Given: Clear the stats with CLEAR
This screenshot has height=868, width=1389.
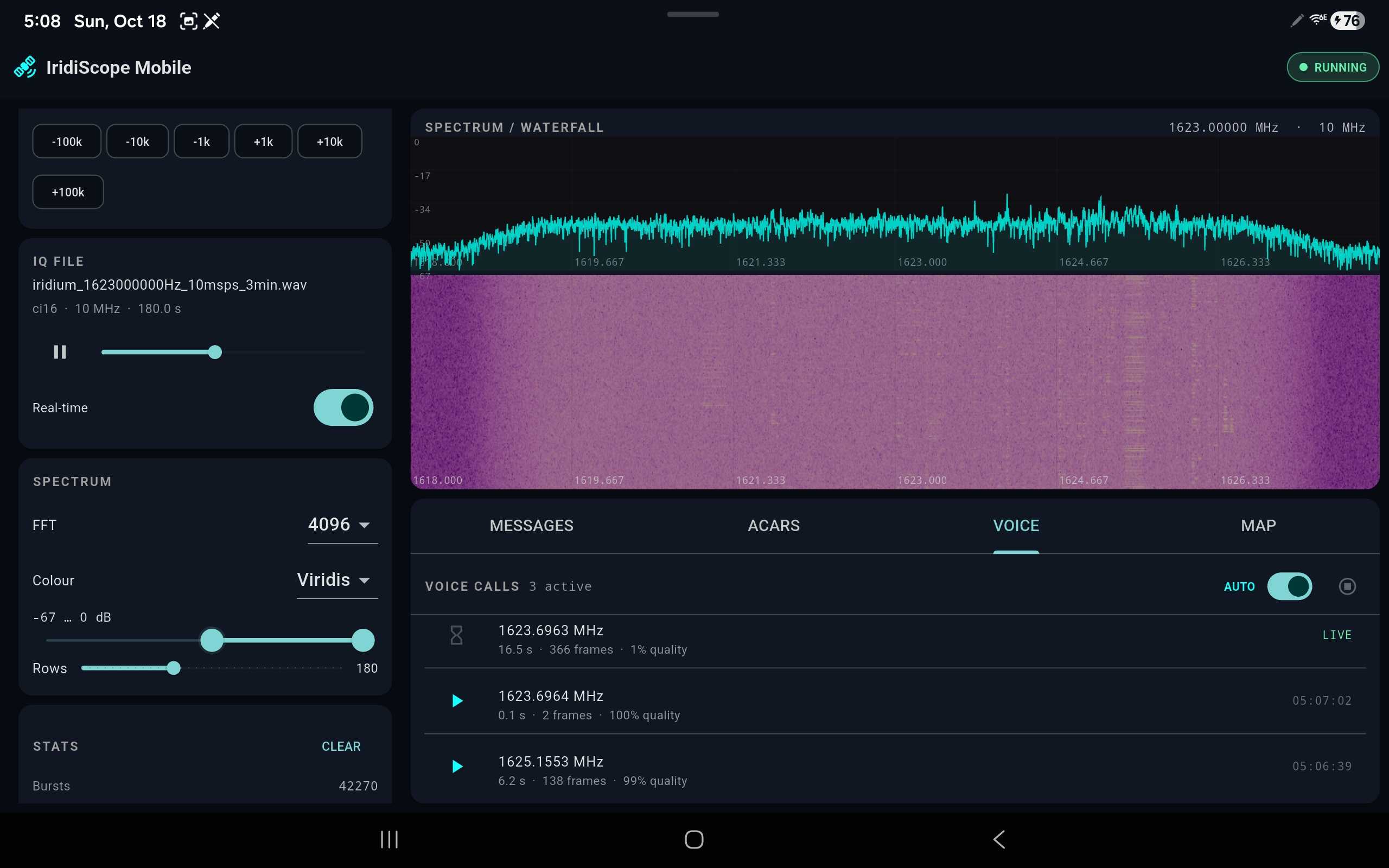Looking at the screenshot, I should click(341, 746).
